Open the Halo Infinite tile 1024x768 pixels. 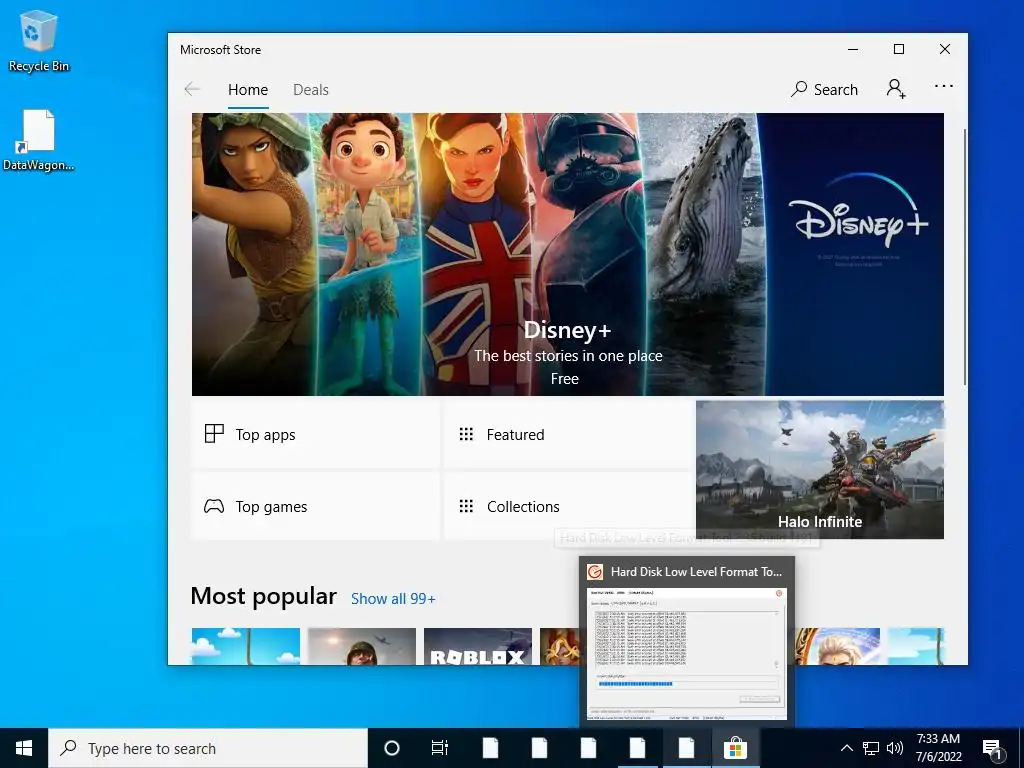tap(820, 470)
